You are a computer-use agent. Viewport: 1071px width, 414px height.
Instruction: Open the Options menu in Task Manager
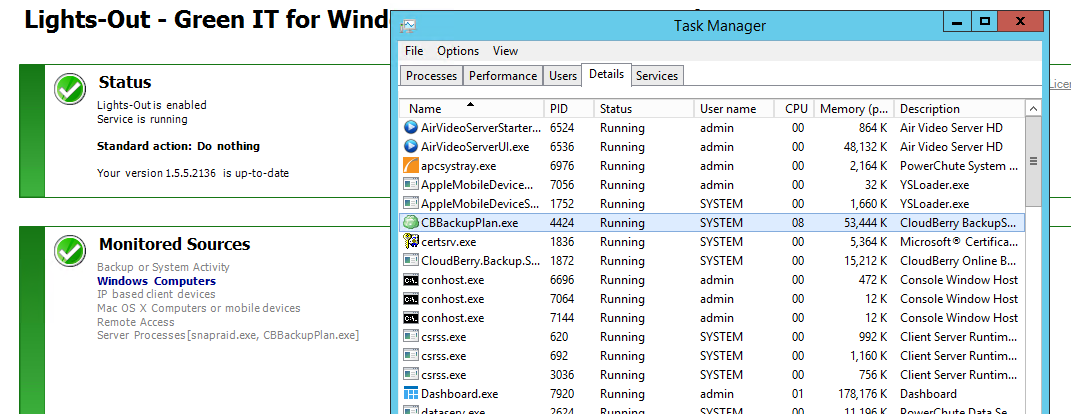[x=458, y=51]
